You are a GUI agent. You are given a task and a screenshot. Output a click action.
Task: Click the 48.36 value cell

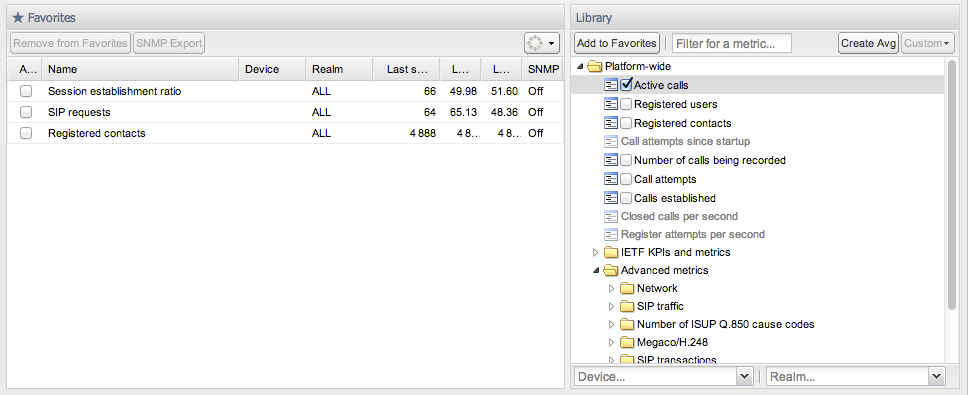(504, 112)
